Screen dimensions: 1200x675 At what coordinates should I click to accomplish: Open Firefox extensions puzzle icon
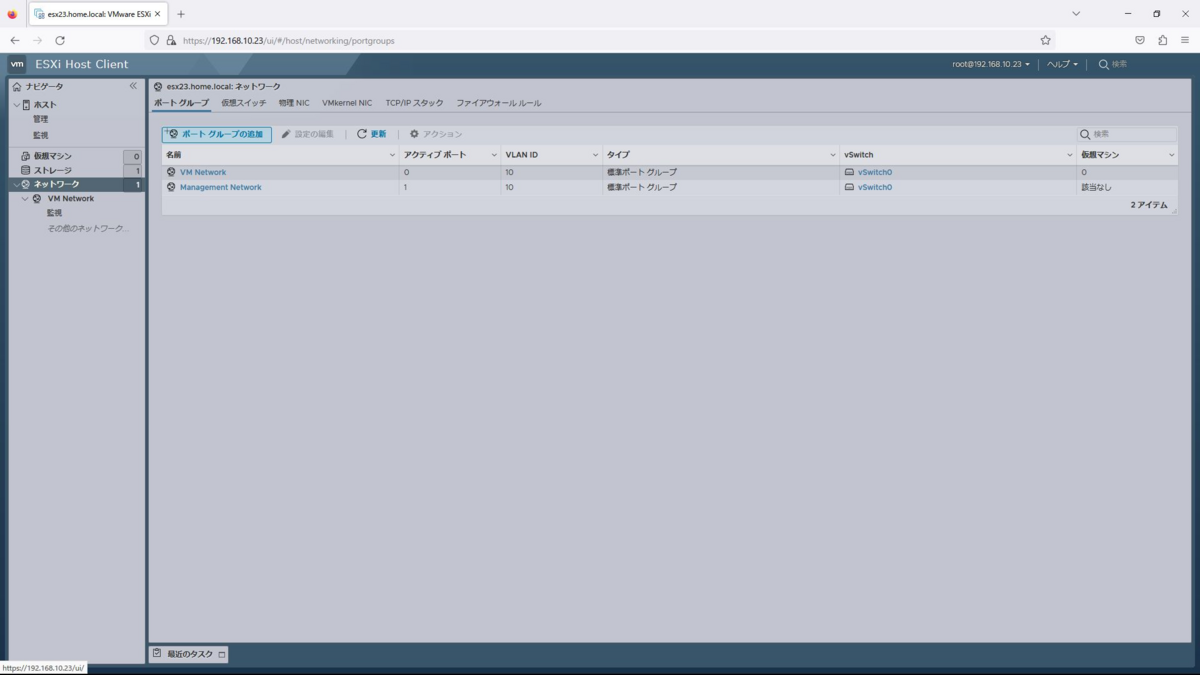click(1162, 40)
